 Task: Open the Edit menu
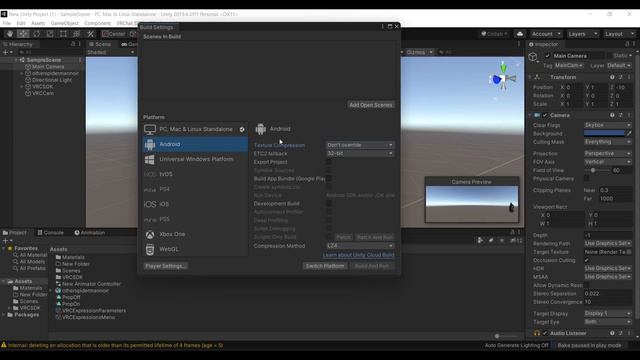click(21, 23)
